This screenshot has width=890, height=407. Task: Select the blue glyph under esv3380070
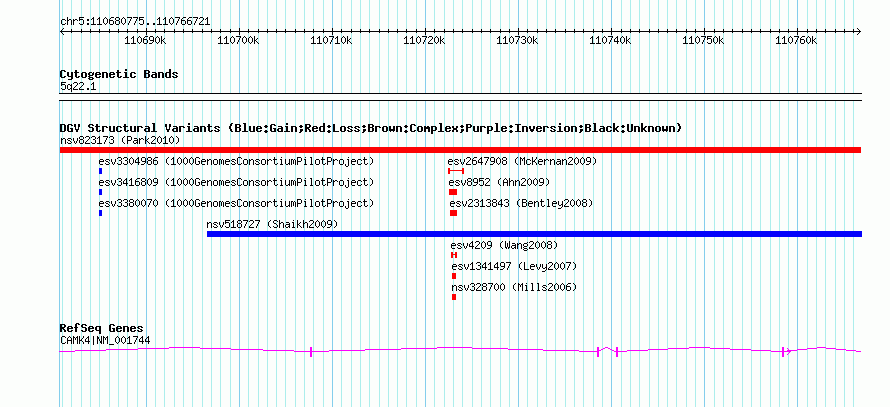click(x=100, y=213)
